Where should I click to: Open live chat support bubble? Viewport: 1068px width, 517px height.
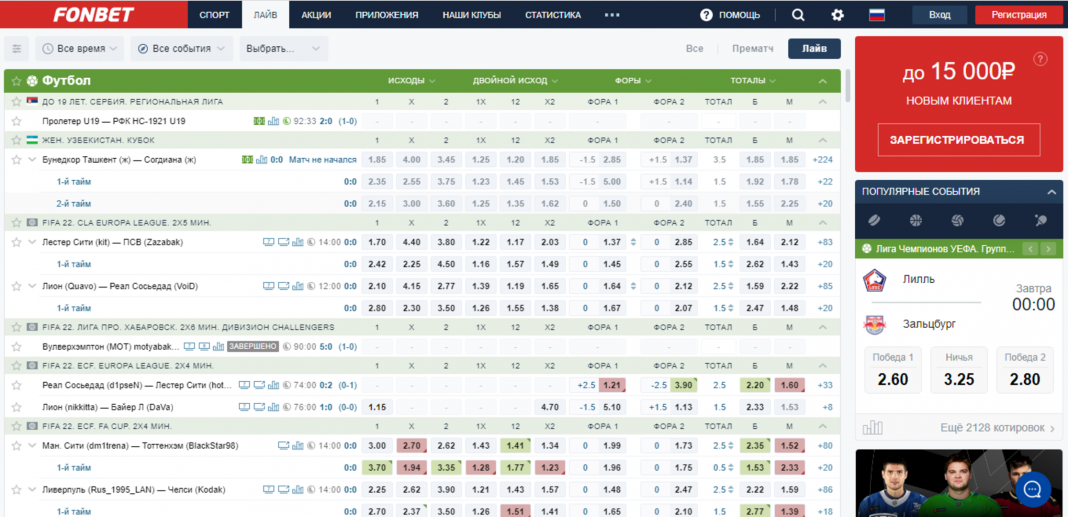coord(1031,489)
